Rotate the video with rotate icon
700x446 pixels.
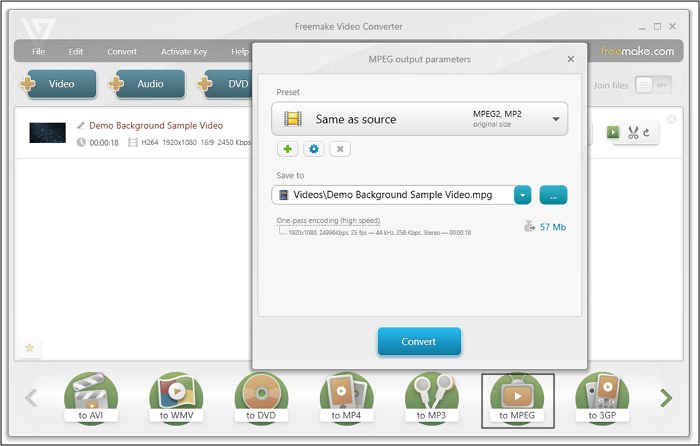point(646,132)
